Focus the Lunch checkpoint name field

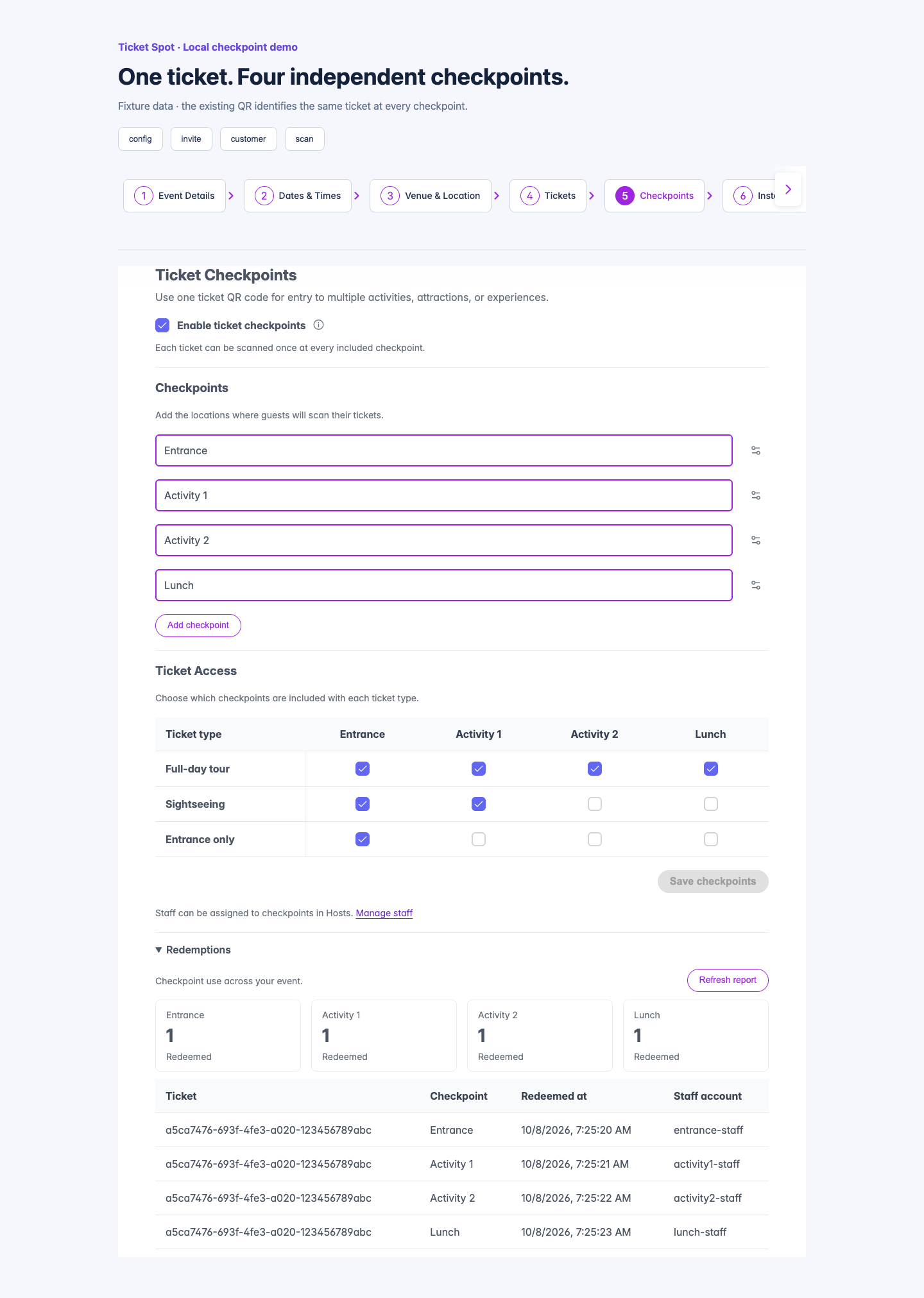(444, 585)
